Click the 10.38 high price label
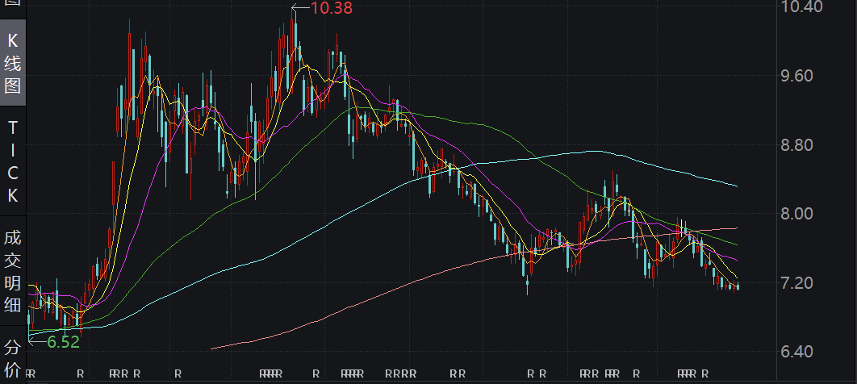857x384 pixels. point(331,8)
